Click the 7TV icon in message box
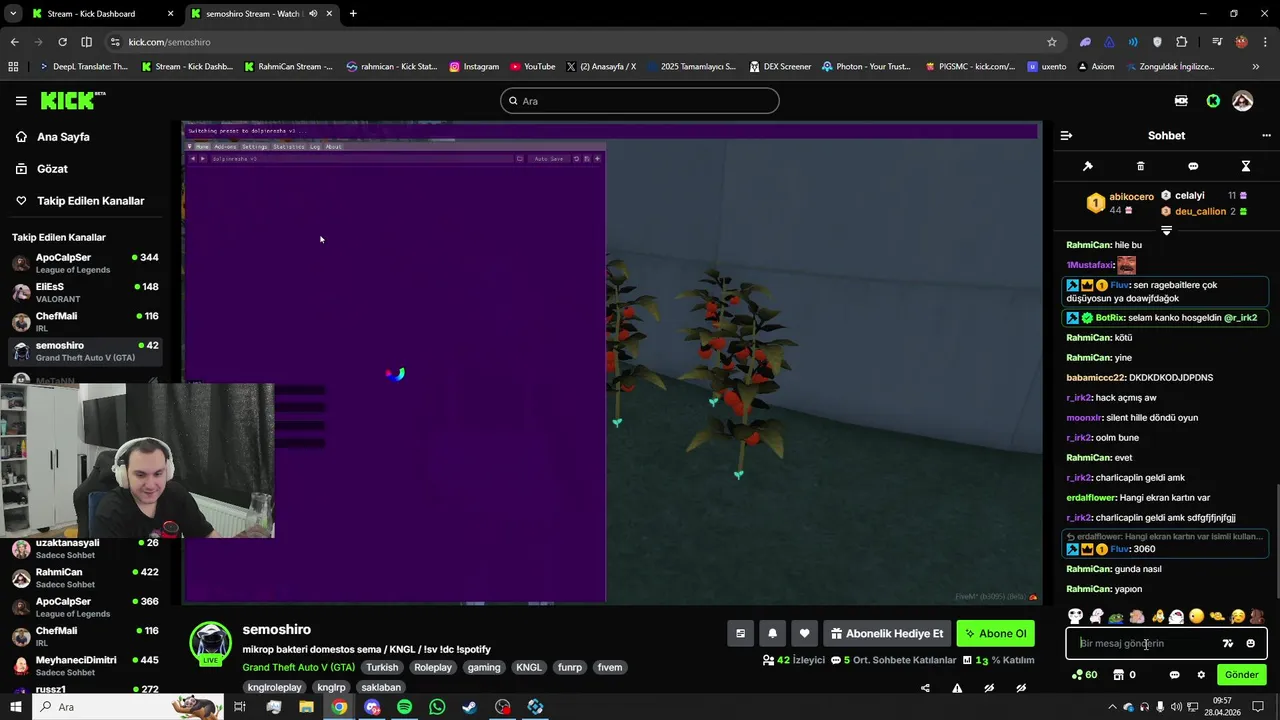 point(1228,644)
